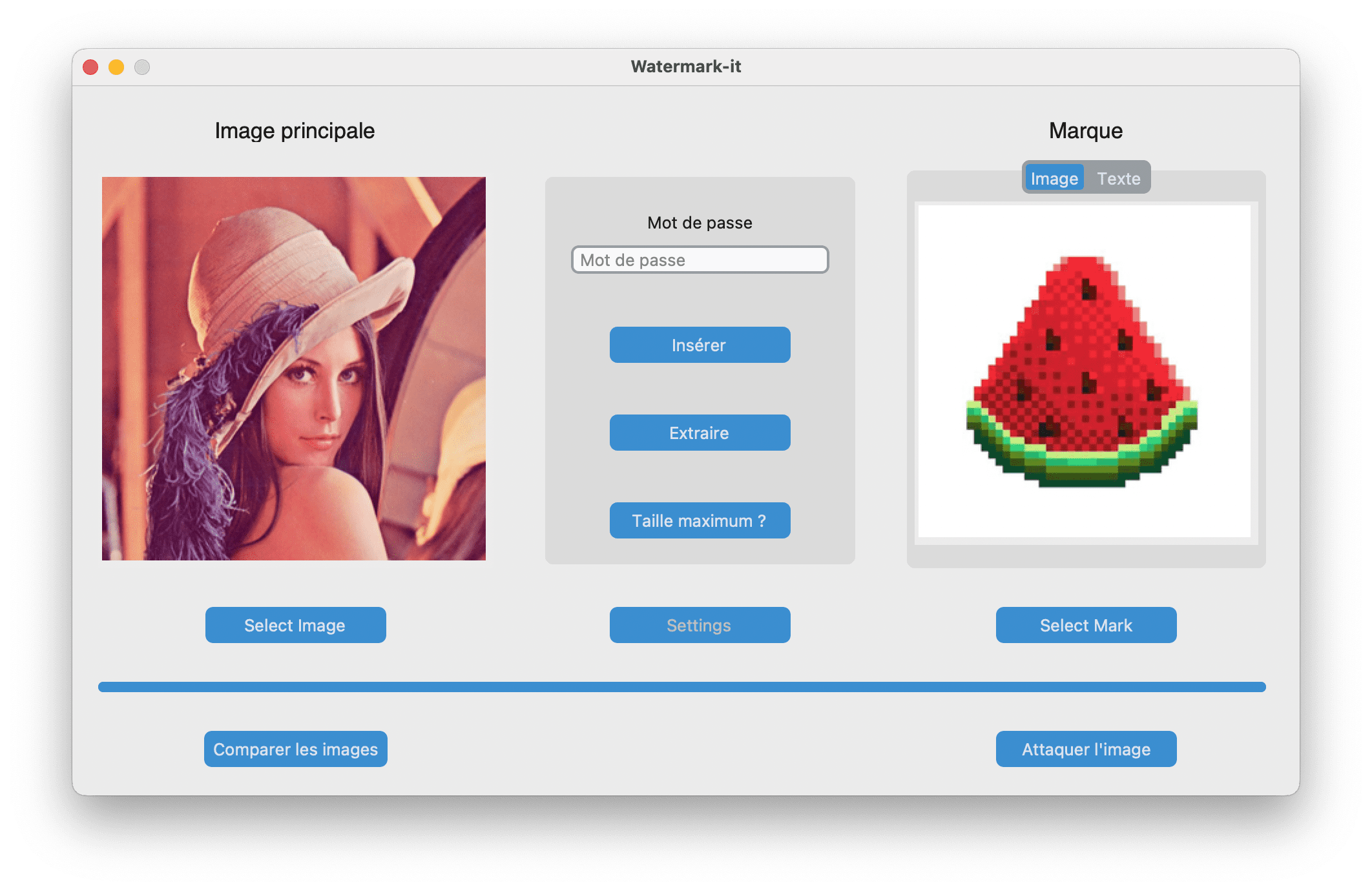Image resolution: width=1372 pixels, height=891 pixels.
Task: Switch to the 'Texte' mark tab
Action: 1118,178
